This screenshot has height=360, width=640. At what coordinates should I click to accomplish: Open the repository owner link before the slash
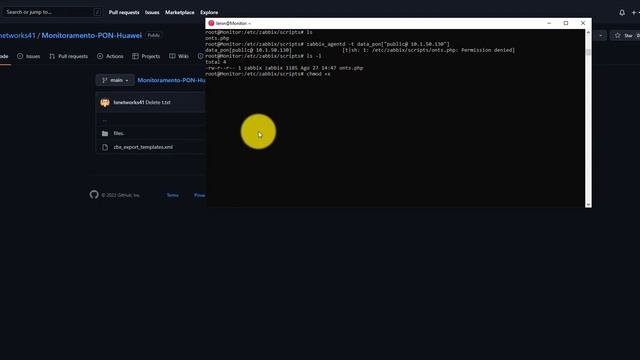click(18, 36)
